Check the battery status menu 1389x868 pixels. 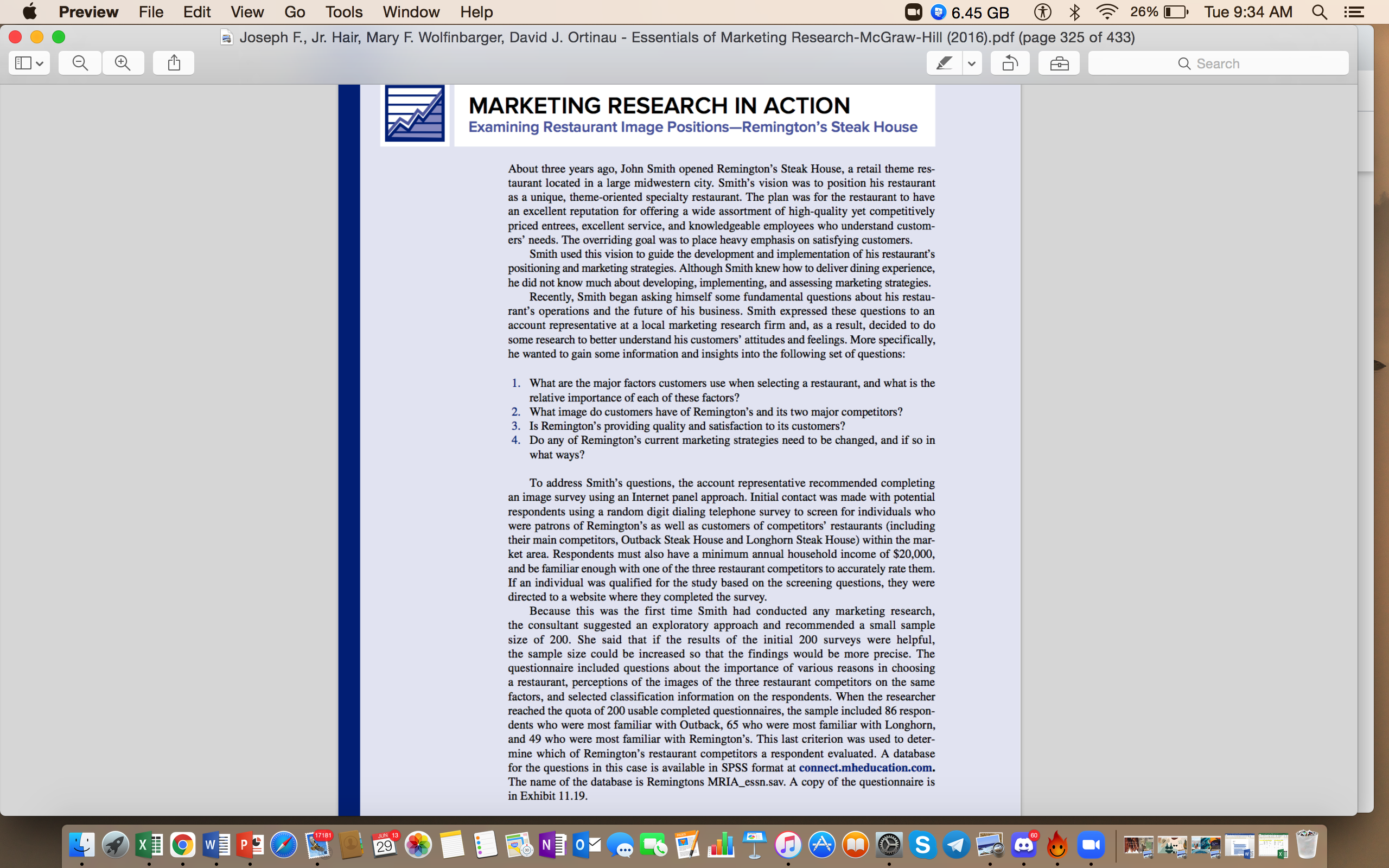tap(1159, 11)
